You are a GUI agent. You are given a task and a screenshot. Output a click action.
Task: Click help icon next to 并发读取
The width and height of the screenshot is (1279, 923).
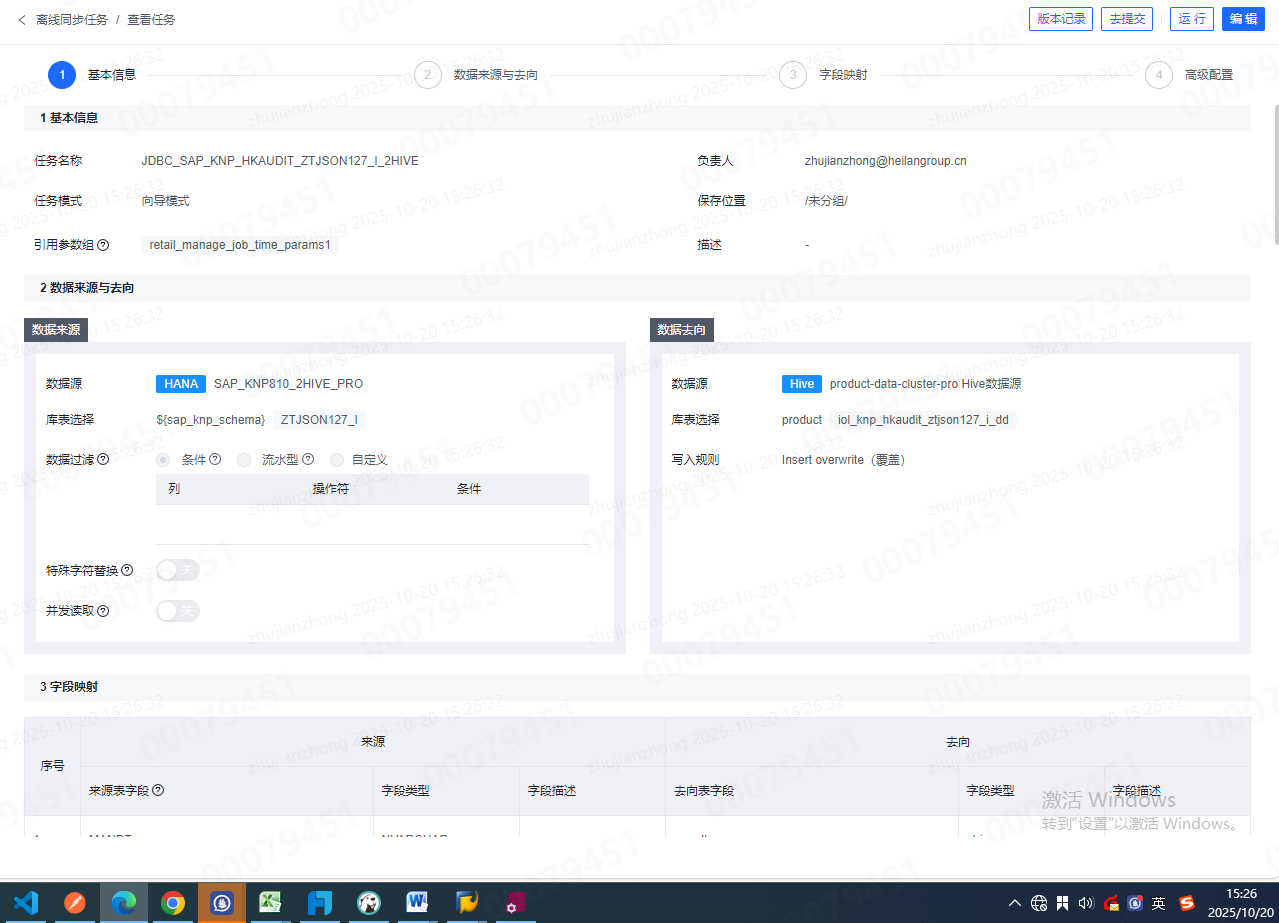click(103, 611)
